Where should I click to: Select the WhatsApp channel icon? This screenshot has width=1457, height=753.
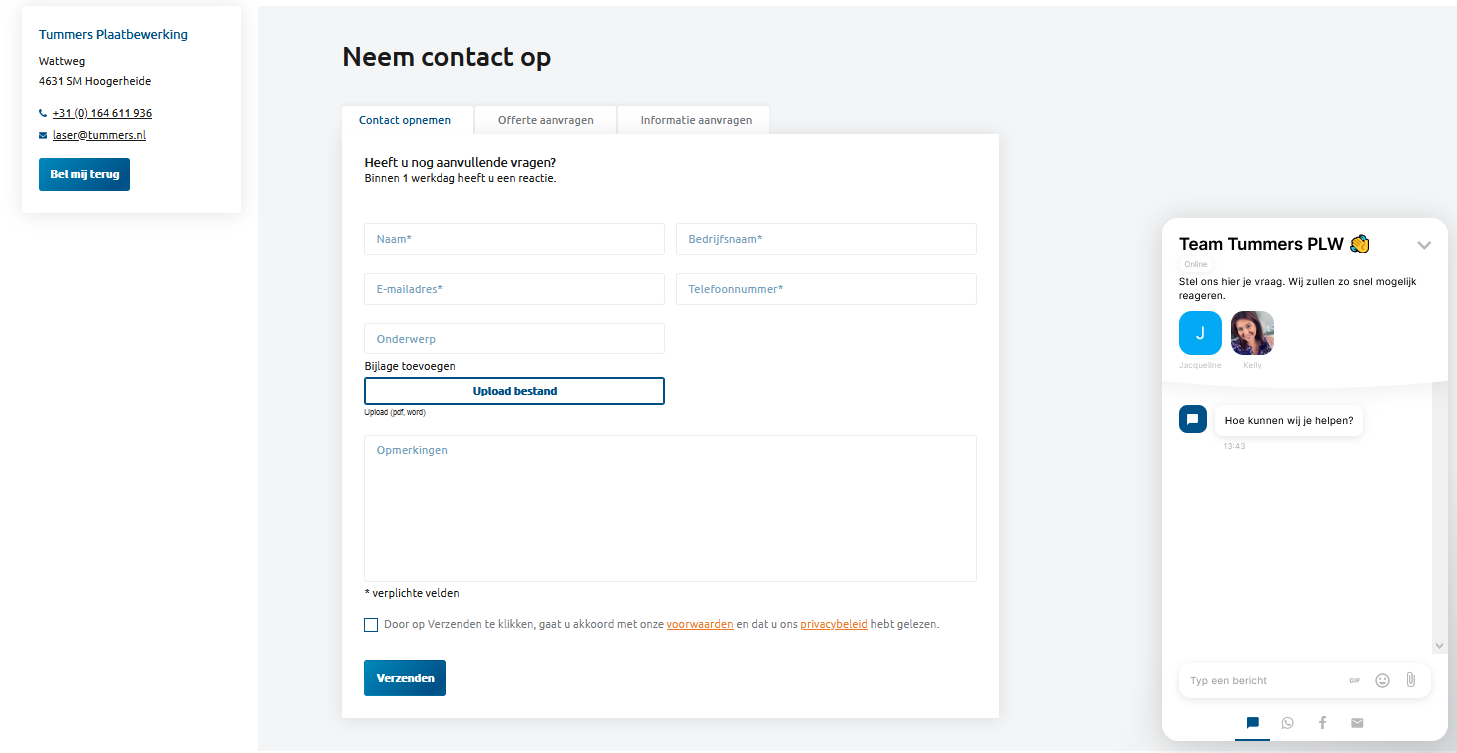click(1287, 723)
